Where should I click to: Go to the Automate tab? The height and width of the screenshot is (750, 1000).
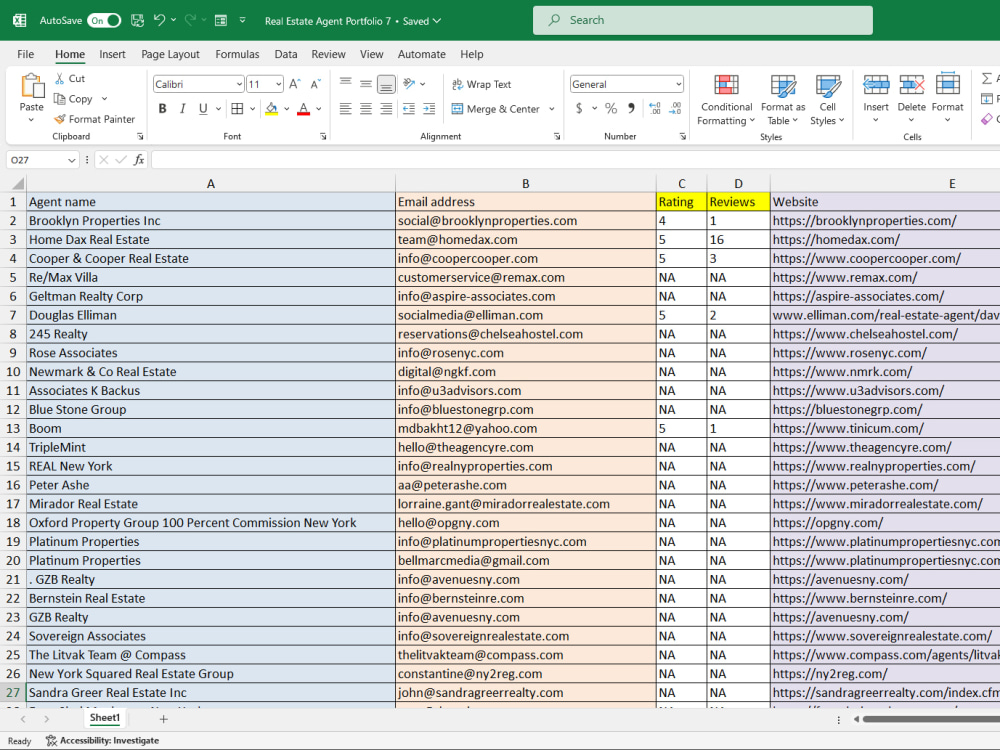422,54
